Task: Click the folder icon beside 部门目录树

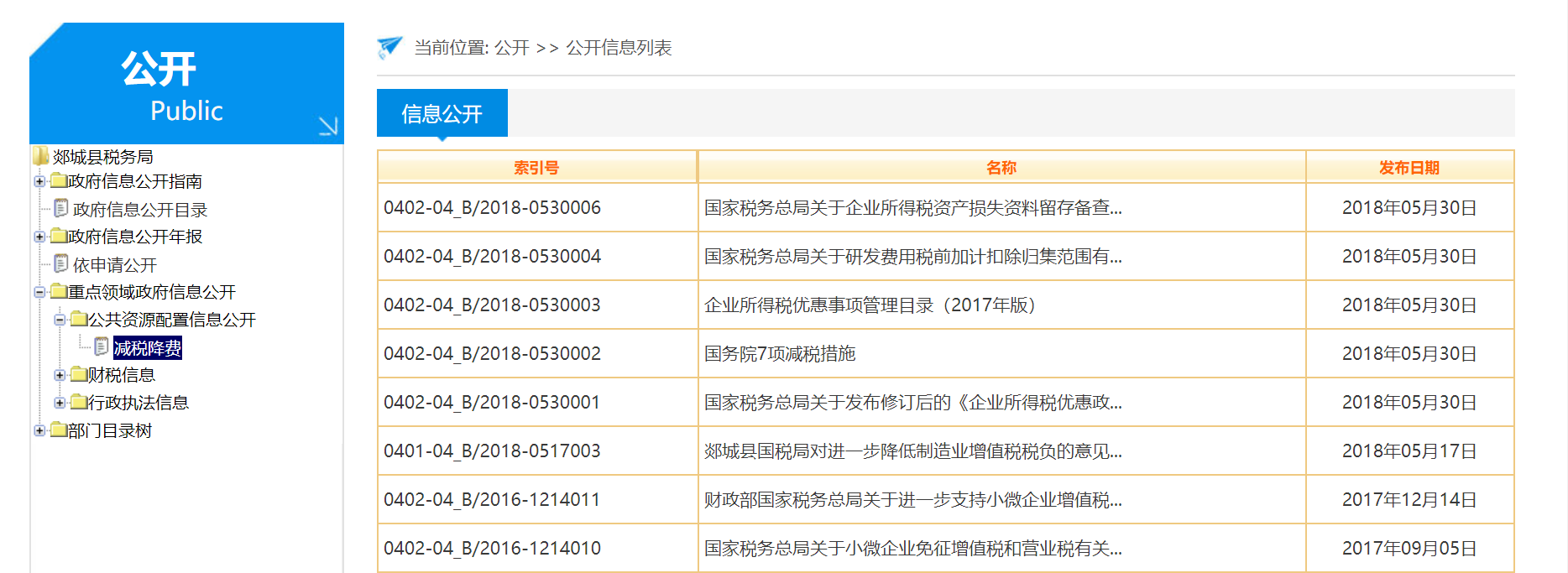Action: click(58, 430)
